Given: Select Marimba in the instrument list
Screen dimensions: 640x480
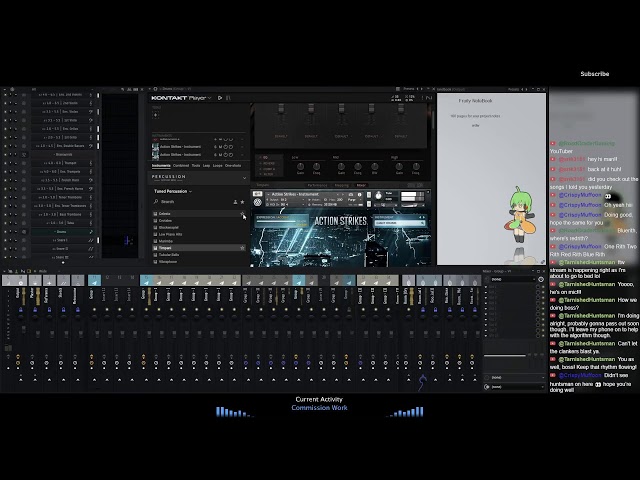Looking at the screenshot, I should [x=198, y=241].
